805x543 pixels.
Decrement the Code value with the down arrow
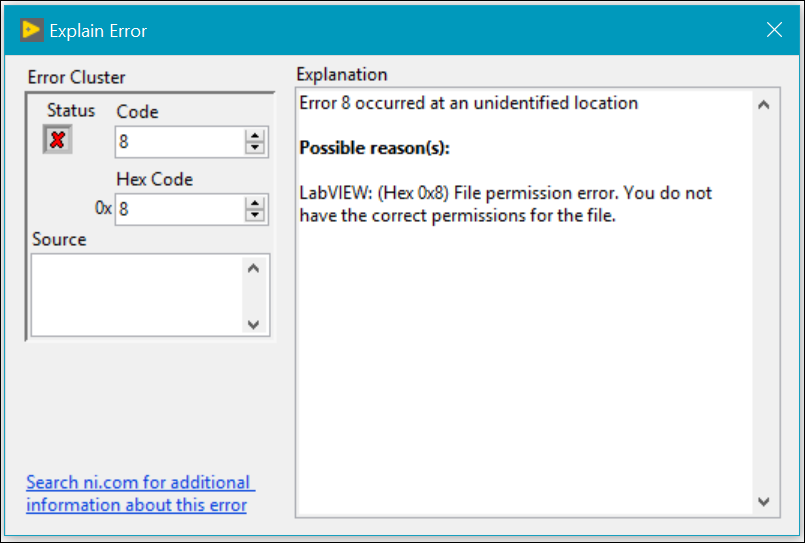coord(255,148)
